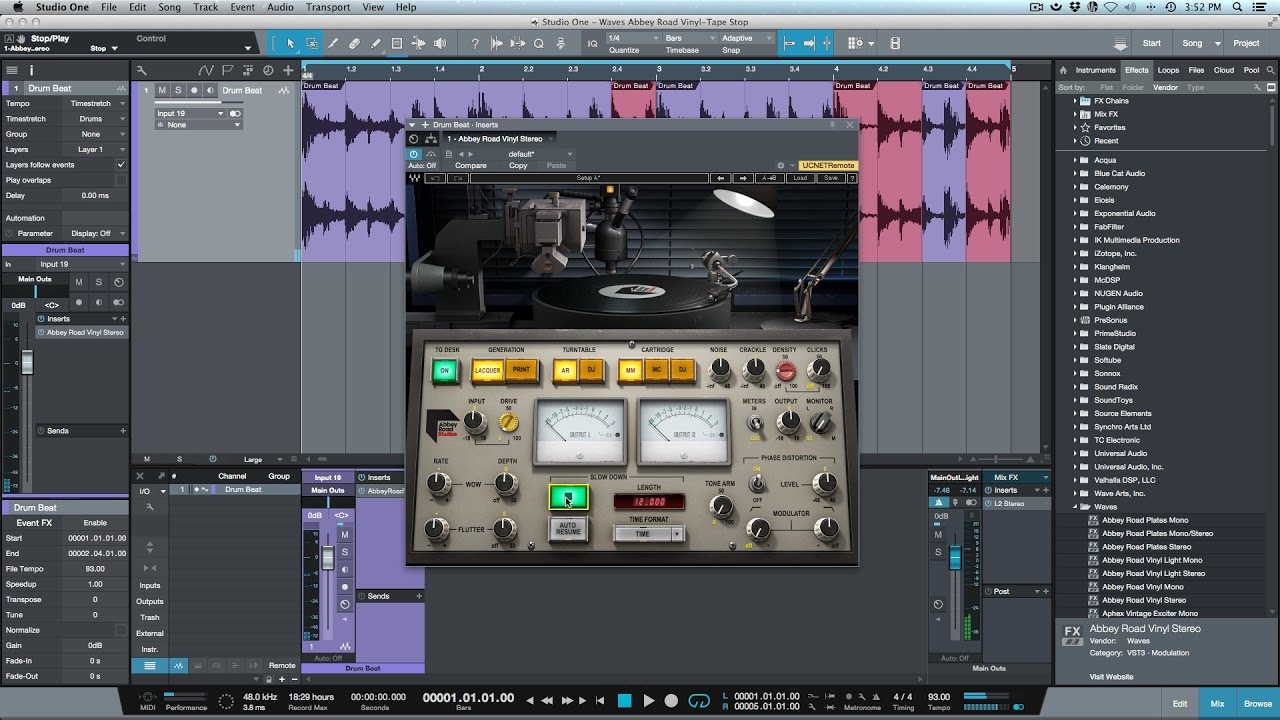This screenshot has width=1280, height=720.
Task: Select the AR turntable button
Action: pos(566,371)
